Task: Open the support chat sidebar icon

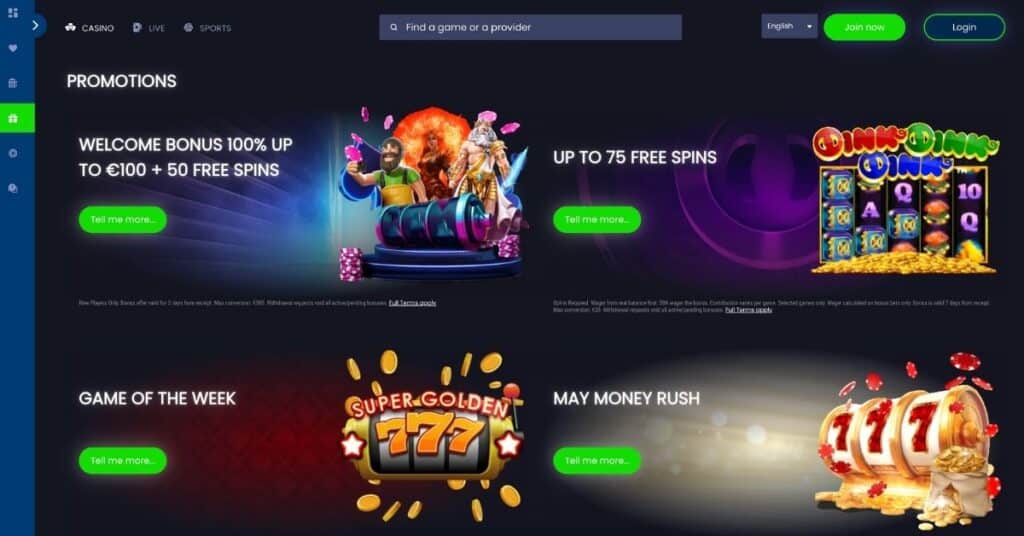Action: [x=13, y=189]
